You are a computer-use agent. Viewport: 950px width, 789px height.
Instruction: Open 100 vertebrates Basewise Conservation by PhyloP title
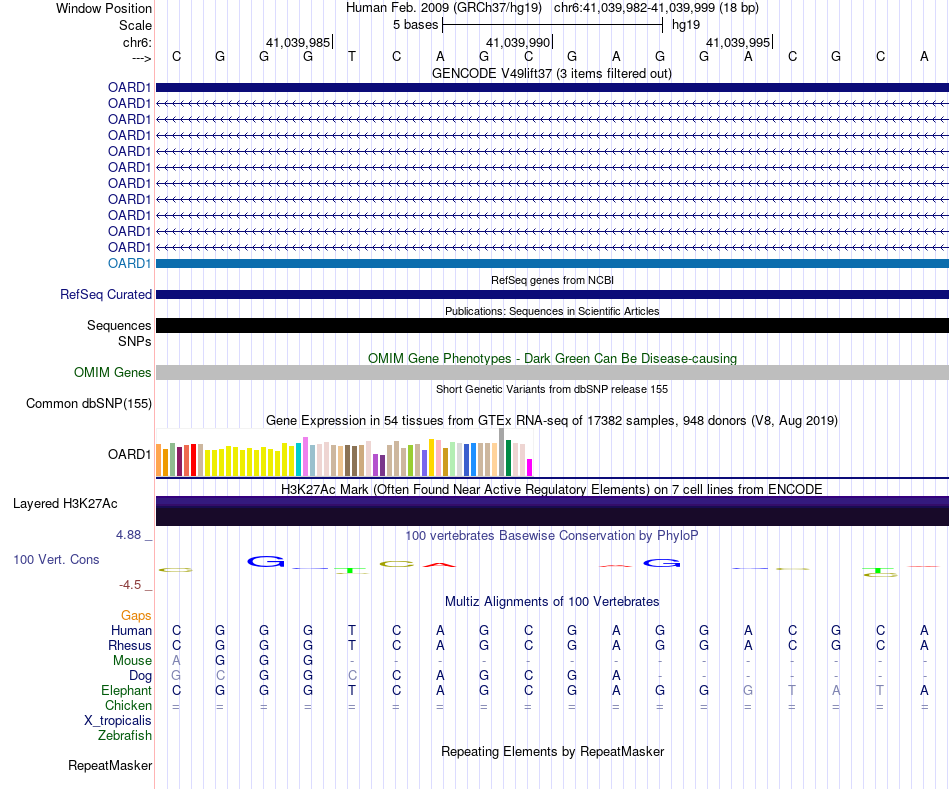pos(552,536)
